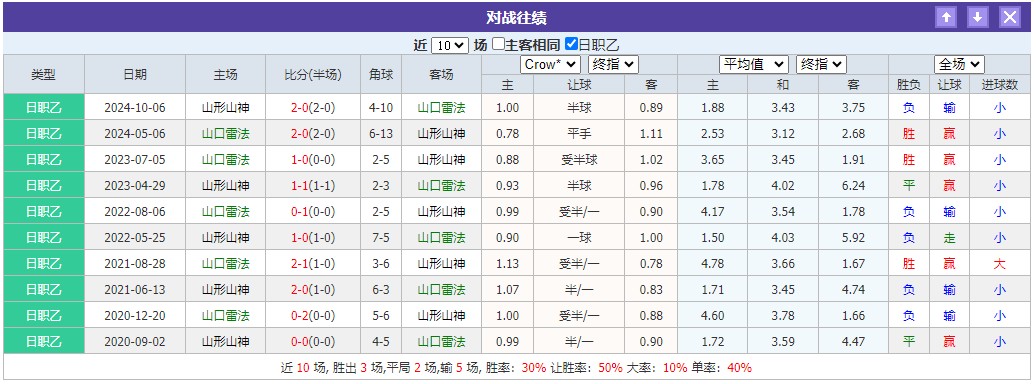
Task: Click score 0-1(0-0) in 2022-08-06 row
Action: click(313, 211)
